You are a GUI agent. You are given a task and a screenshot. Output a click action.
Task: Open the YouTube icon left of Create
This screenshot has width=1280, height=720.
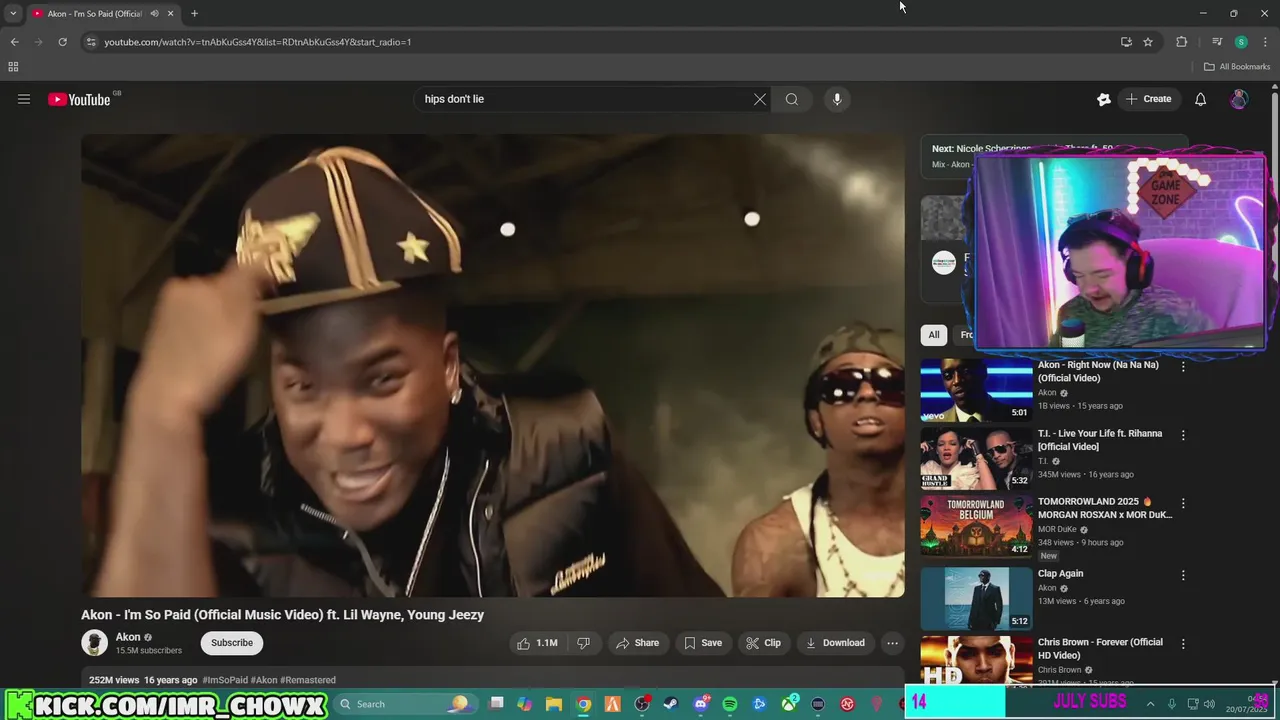(1104, 99)
